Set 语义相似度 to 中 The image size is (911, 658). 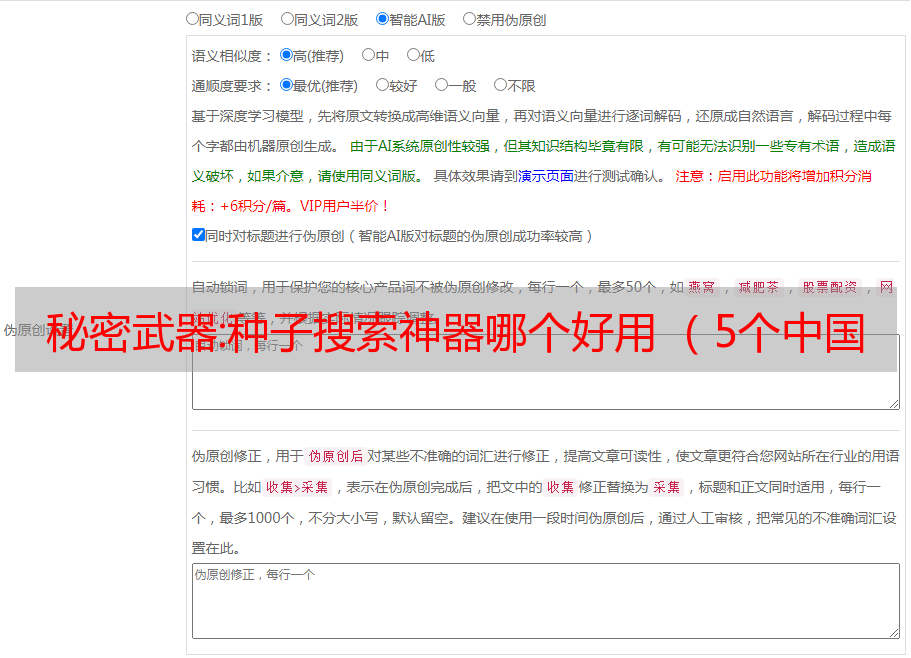click(368, 55)
